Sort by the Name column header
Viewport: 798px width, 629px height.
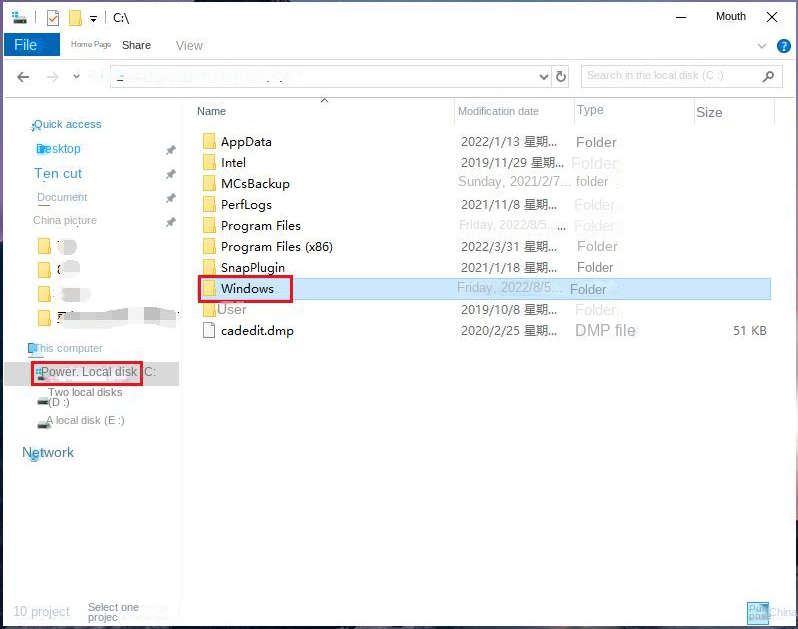coord(211,111)
